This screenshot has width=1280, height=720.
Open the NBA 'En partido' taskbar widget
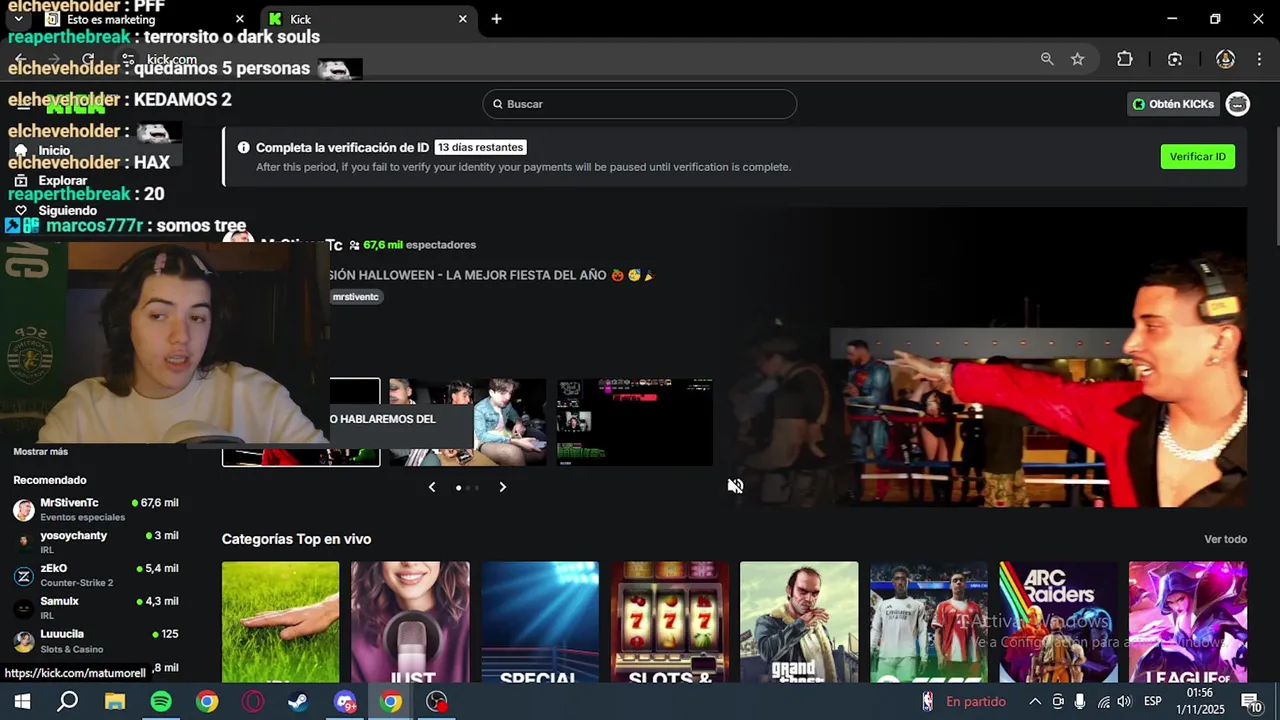pyautogui.click(x=963, y=702)
